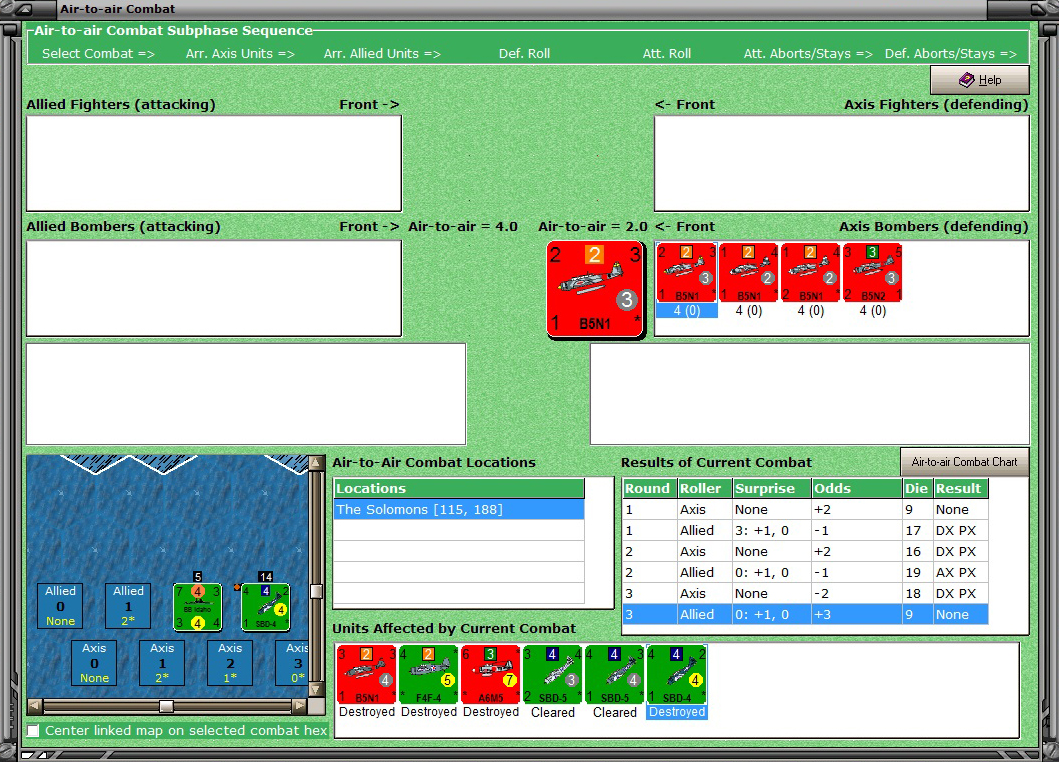The height and width of the screenshot is (762, 1059).
Task: Click the map vertical scrollbar down arrow
Action: point(315,690)
